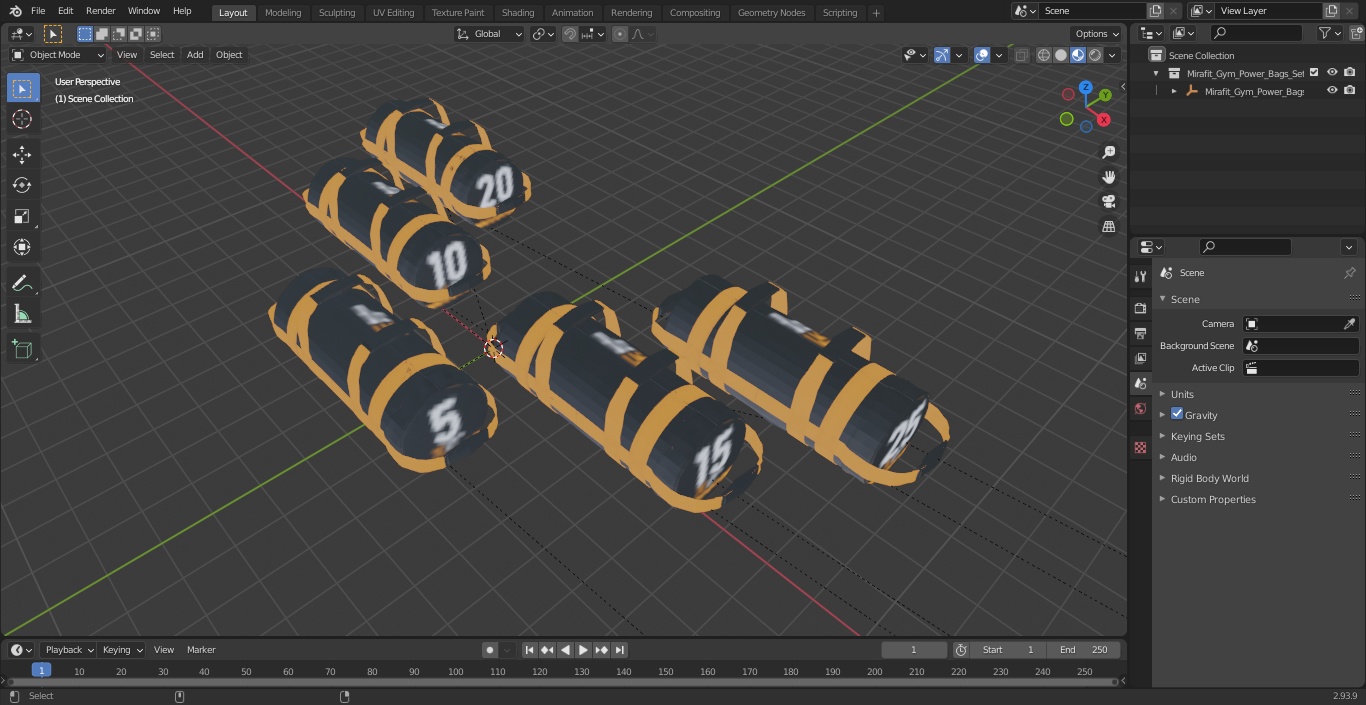The height and width of the screenshot is (705, 1366).
Task: Switch to the Modeling workspace tab
Action: coord(283,13)
